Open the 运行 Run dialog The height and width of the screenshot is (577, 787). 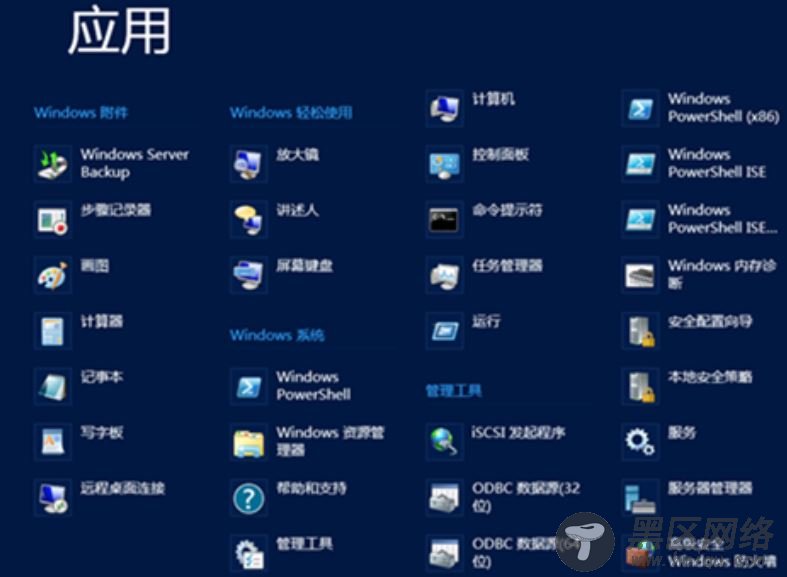(463, 330)
